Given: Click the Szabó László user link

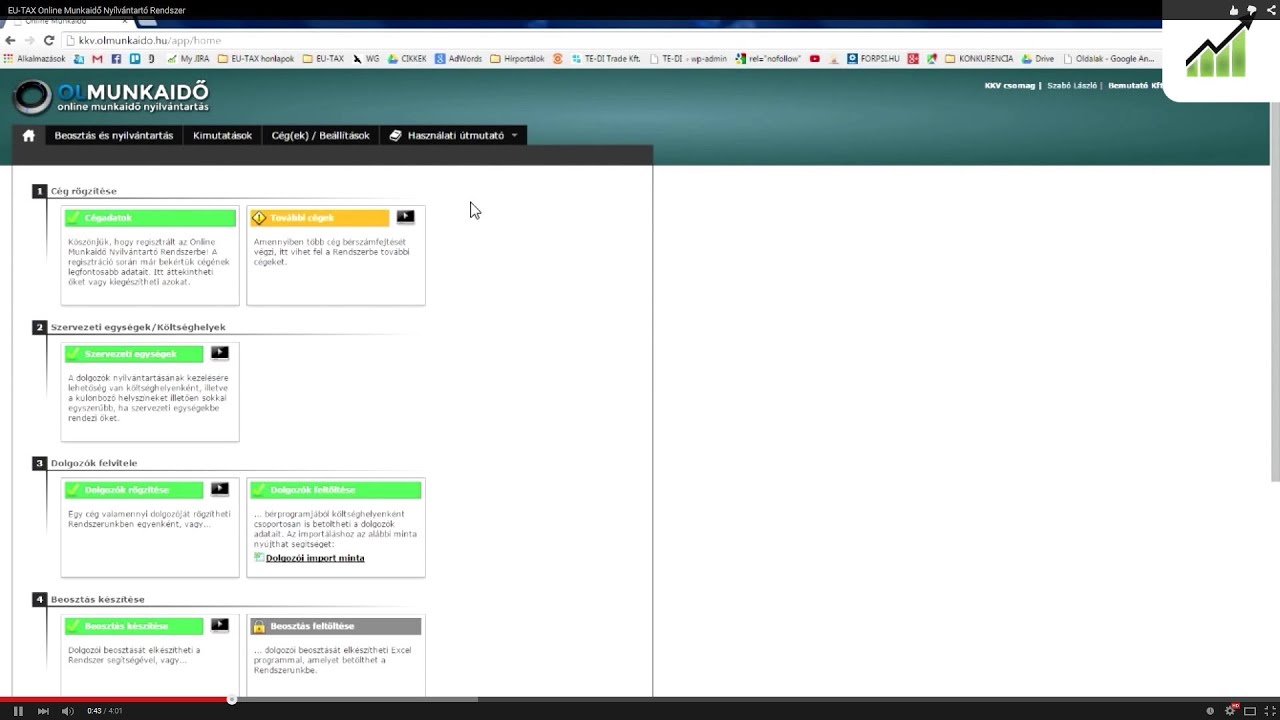Looking at the screenshot, I should click(1072, 86).
